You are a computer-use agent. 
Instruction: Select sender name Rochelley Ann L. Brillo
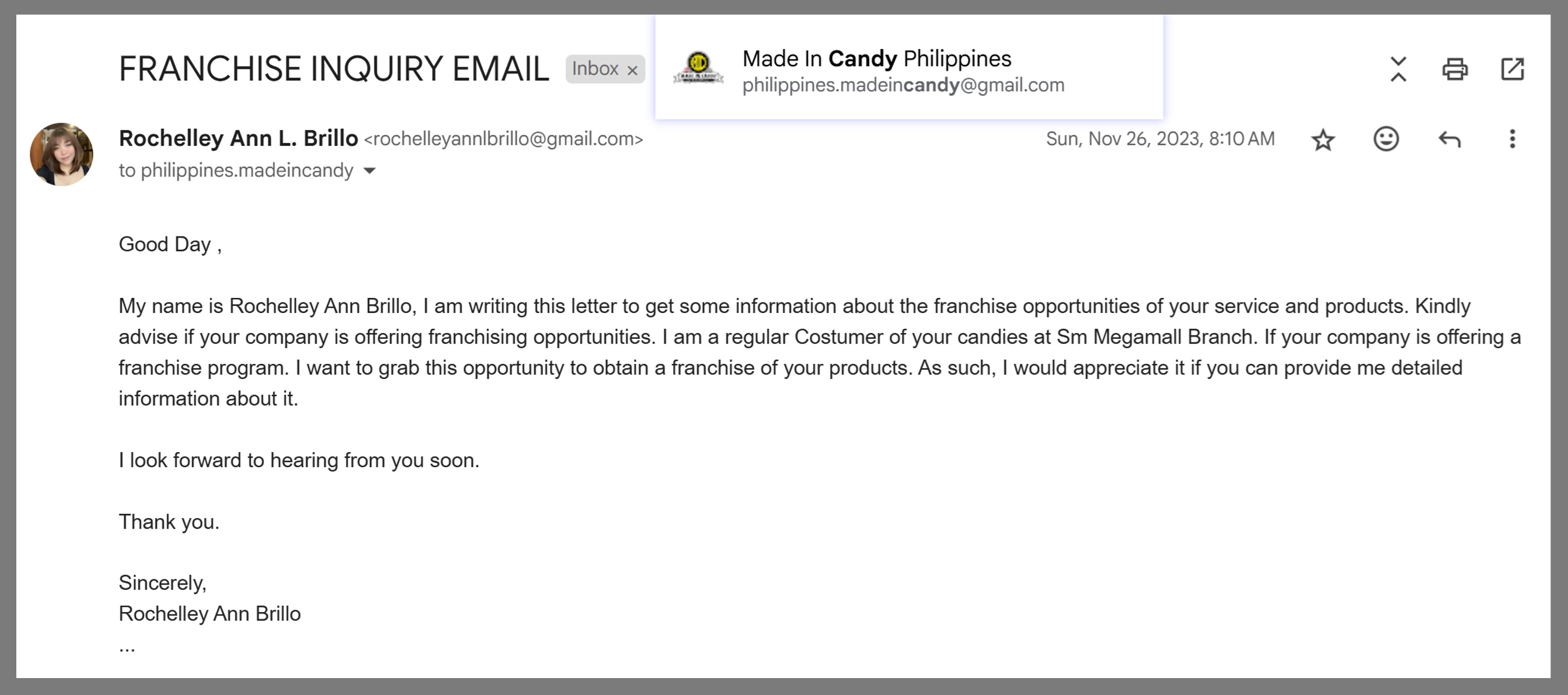238,138
